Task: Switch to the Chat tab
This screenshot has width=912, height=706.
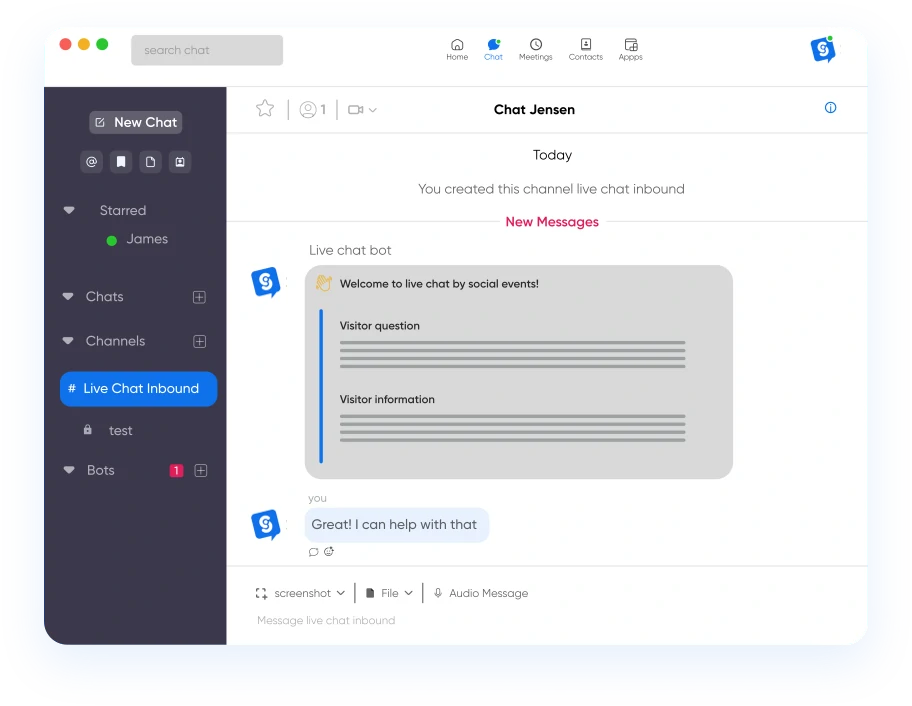Action: (493, 49)
